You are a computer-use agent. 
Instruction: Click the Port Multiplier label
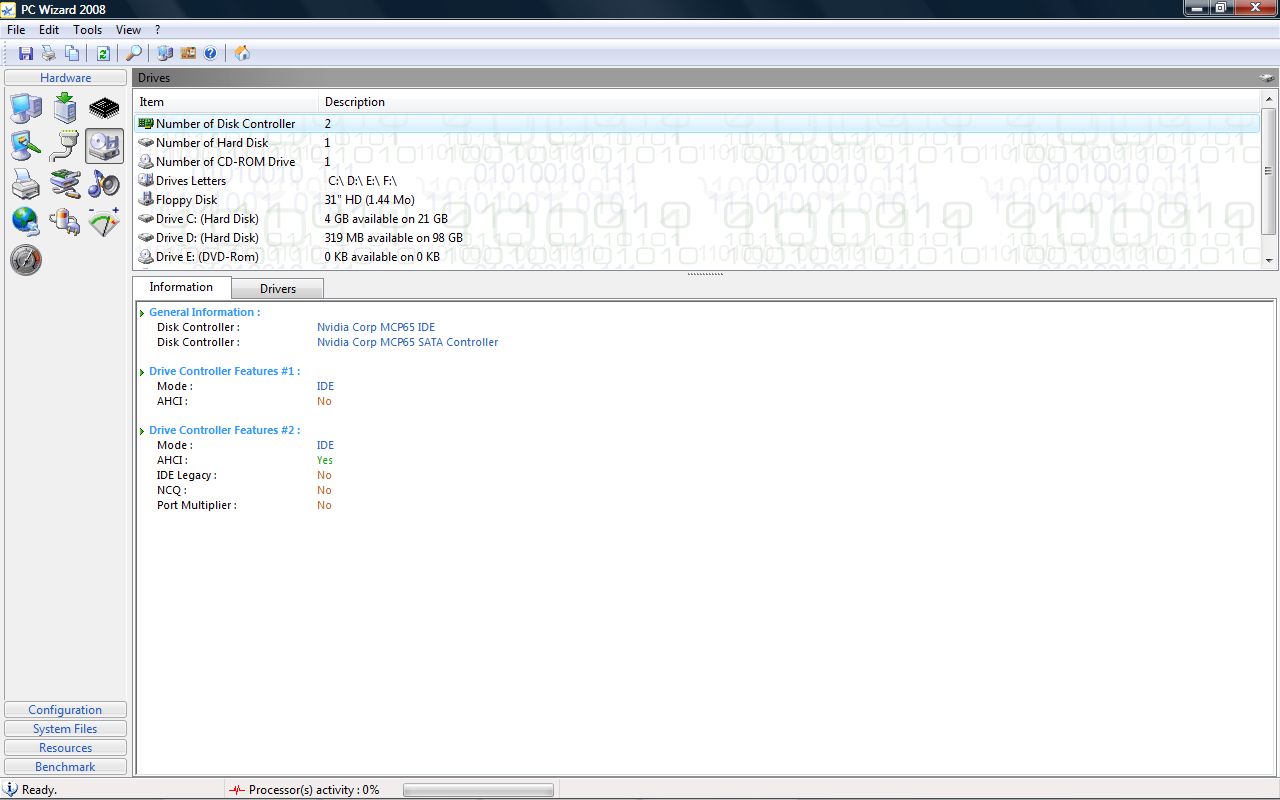pos(197,505)
